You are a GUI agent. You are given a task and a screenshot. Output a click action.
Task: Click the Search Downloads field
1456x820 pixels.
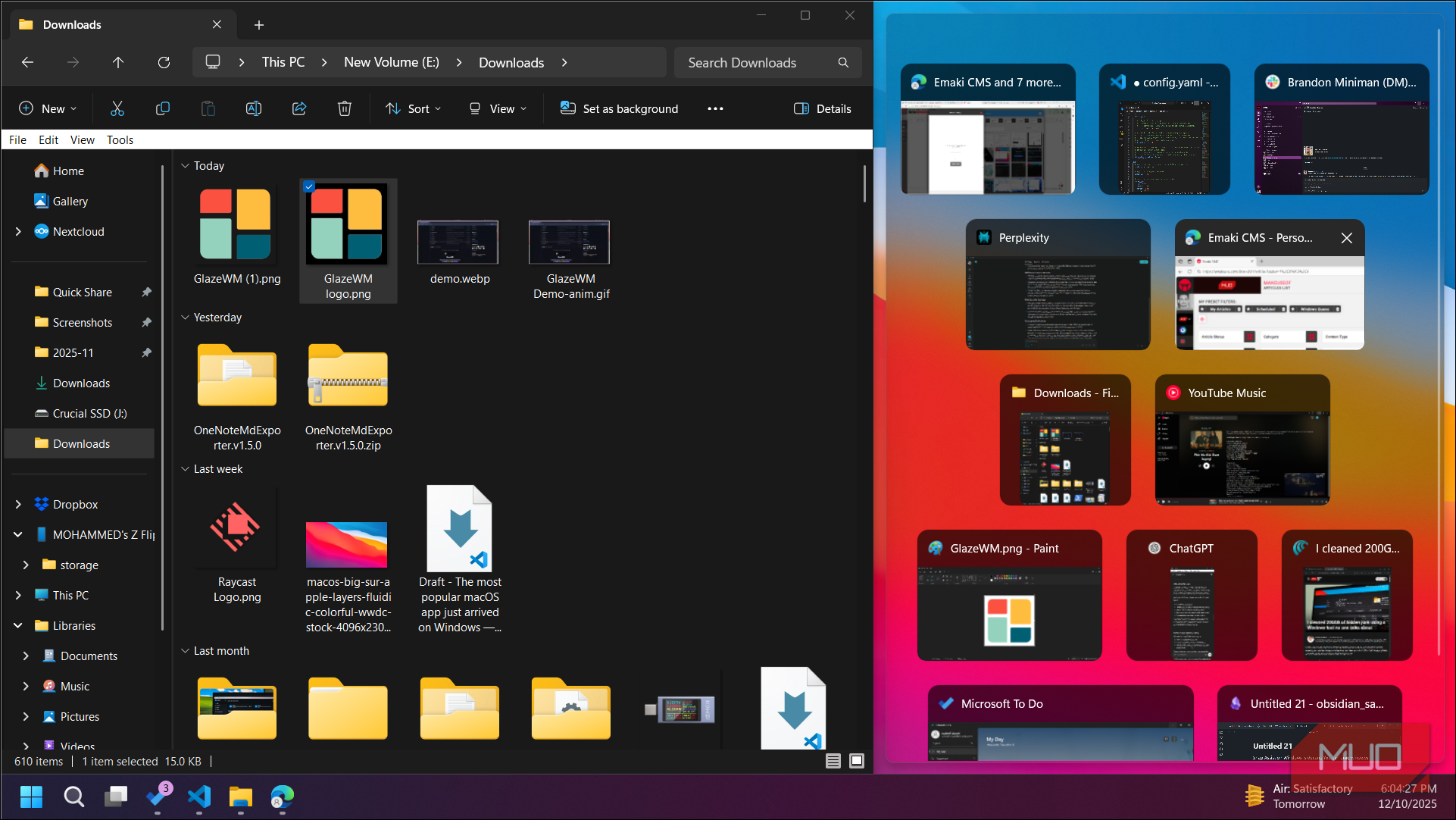coord(758,63)
